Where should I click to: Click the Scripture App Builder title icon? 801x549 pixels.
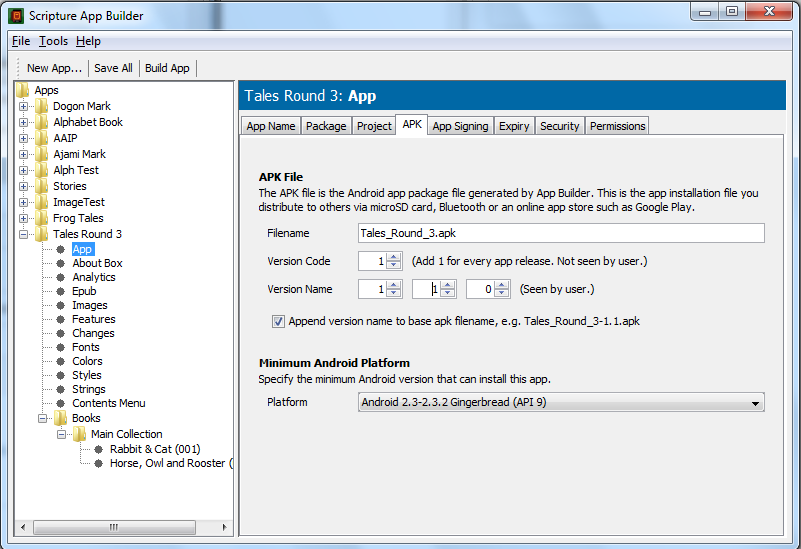[16, 15]
